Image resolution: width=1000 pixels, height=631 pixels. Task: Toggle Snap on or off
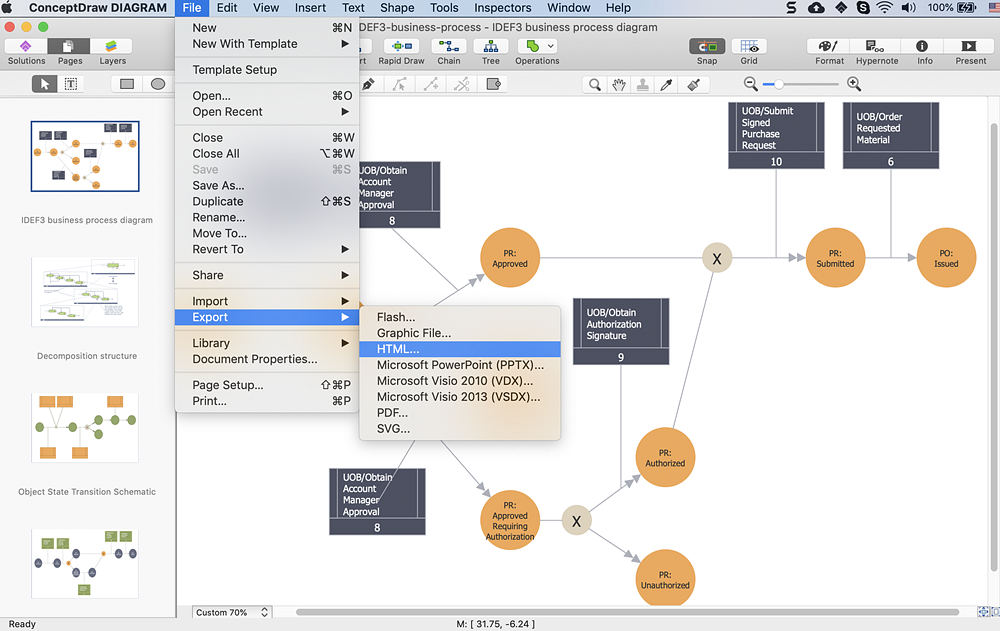[x=707, y=47]
